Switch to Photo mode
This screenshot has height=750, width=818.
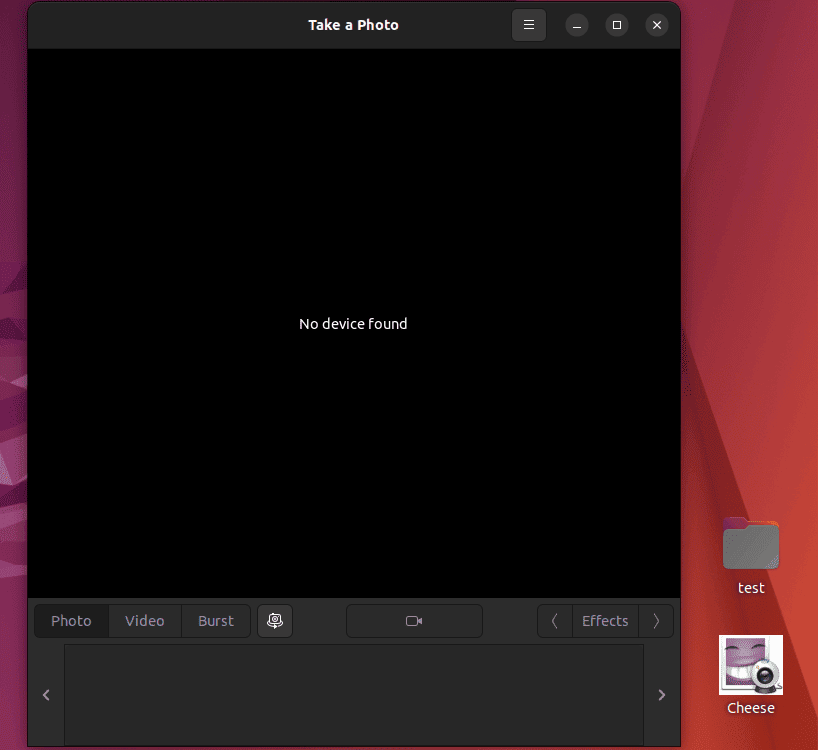(x=71, y=620)
